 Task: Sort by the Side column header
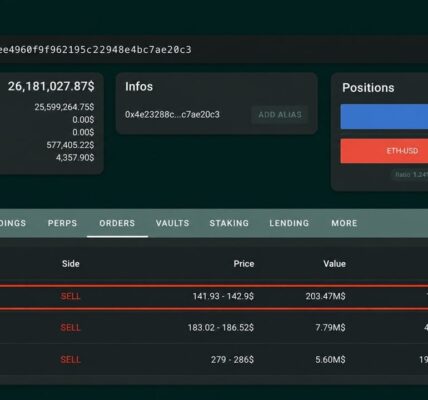coord(71,264)
